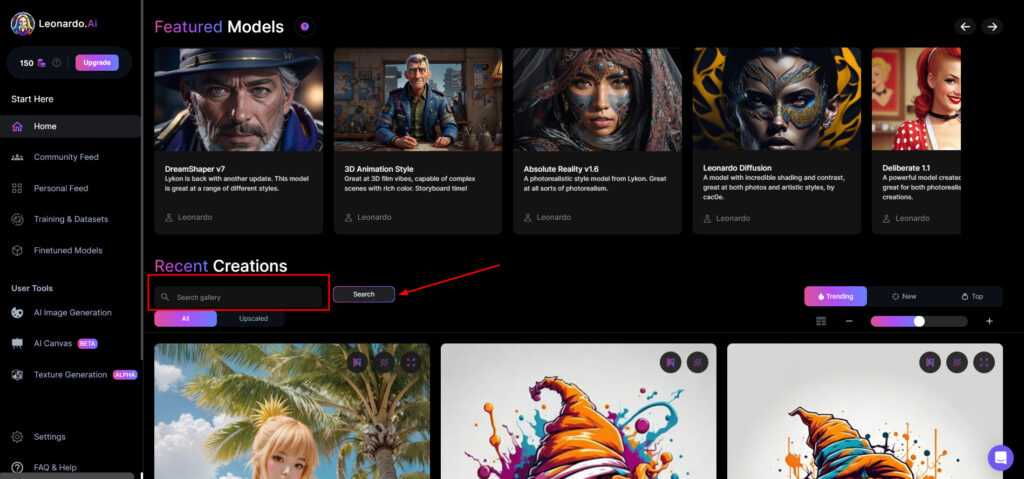Click the Featured Models help question-mark icon
Screen dimensions: 1024x479
coord(304,27)
